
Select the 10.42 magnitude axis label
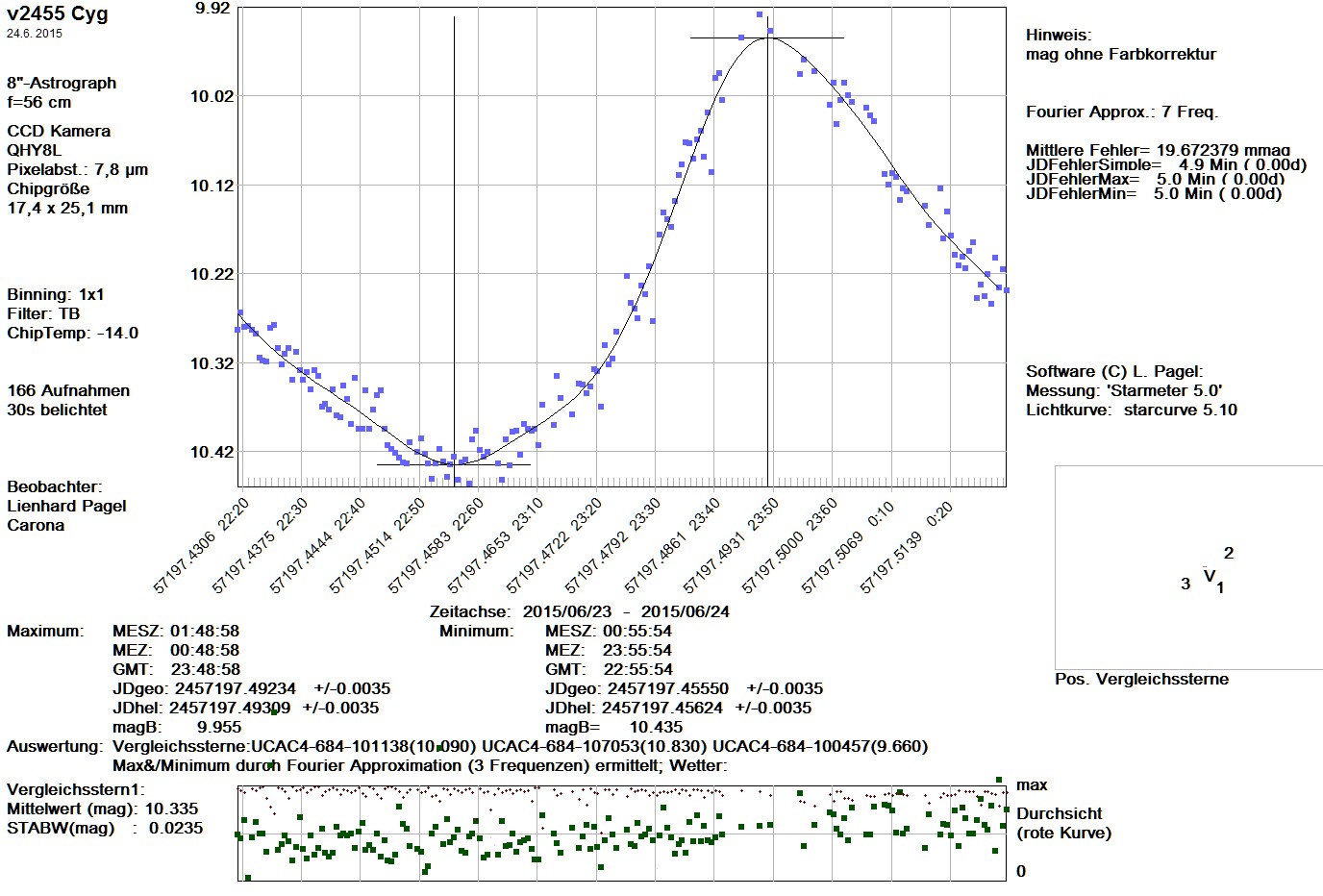coord(212,452)
